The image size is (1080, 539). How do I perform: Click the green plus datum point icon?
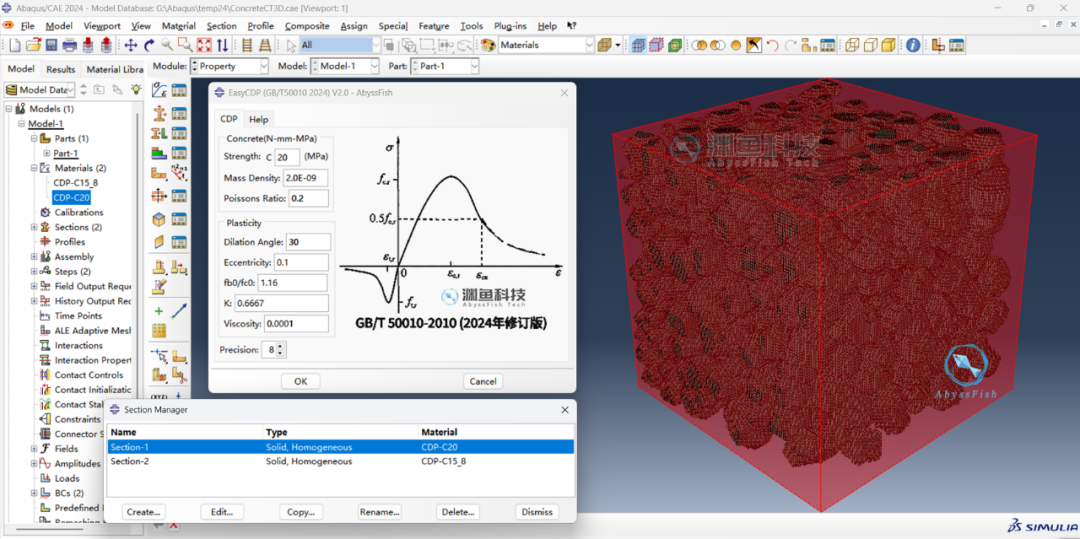pyautogui.click(x=159, y=311)
